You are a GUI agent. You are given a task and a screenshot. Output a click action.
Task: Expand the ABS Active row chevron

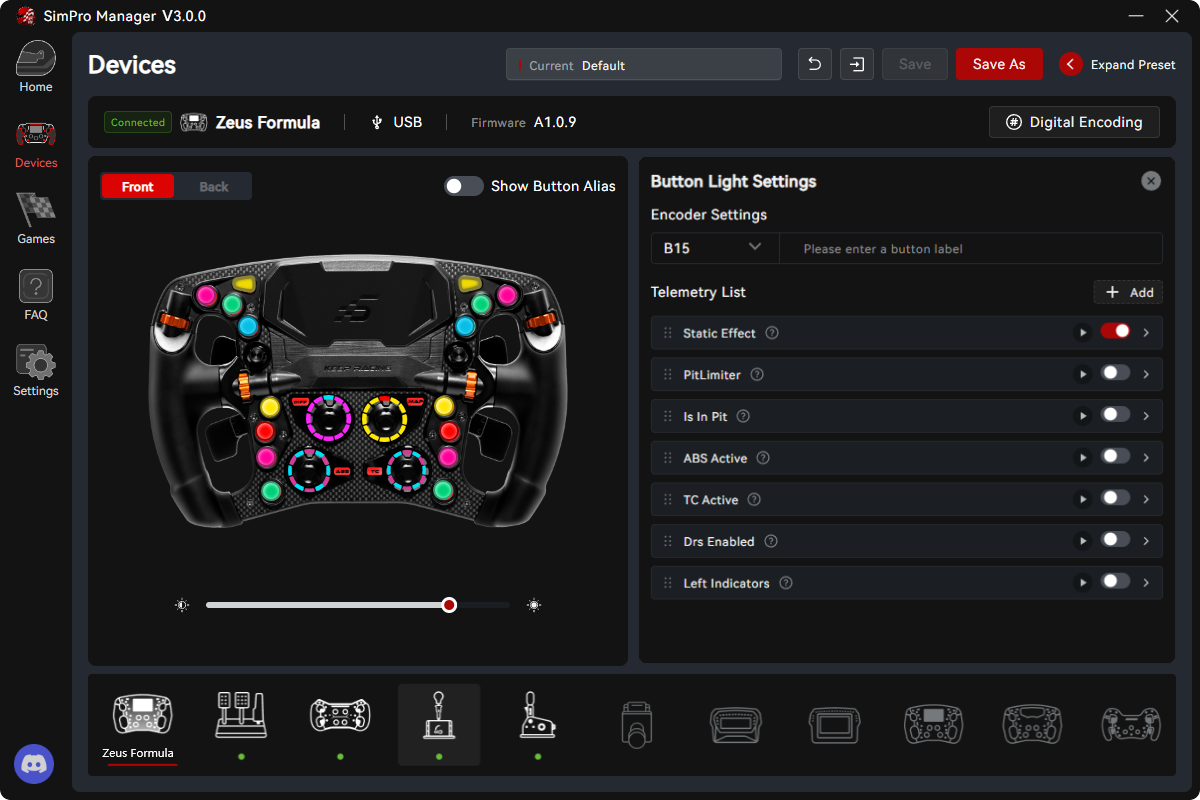click(x=1146, y=458)
